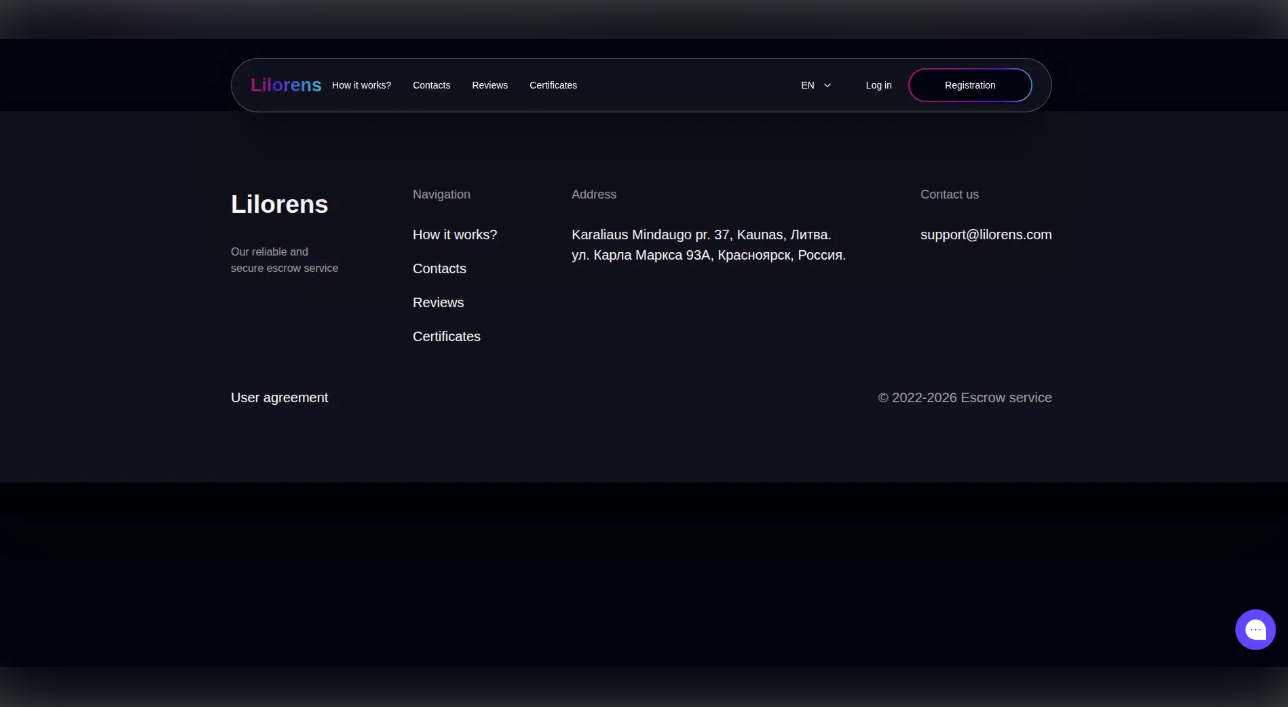This screenshot has height=707, width=1288.
Task: Select Certificates in the header menu
Action: (553, 85)
